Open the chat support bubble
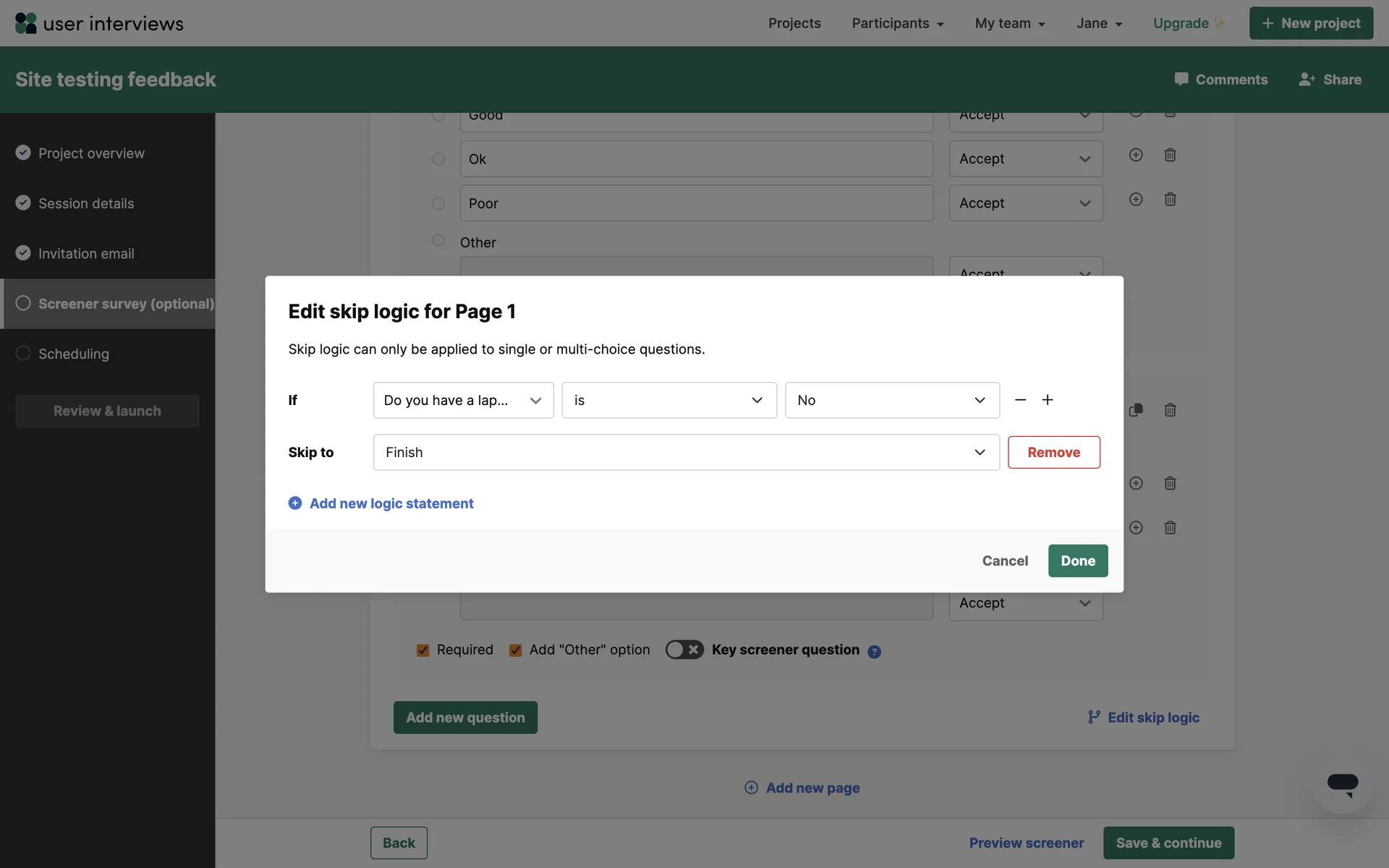Image resolution: width=1389 pixels, height=868 pixels. point(1342,784)
